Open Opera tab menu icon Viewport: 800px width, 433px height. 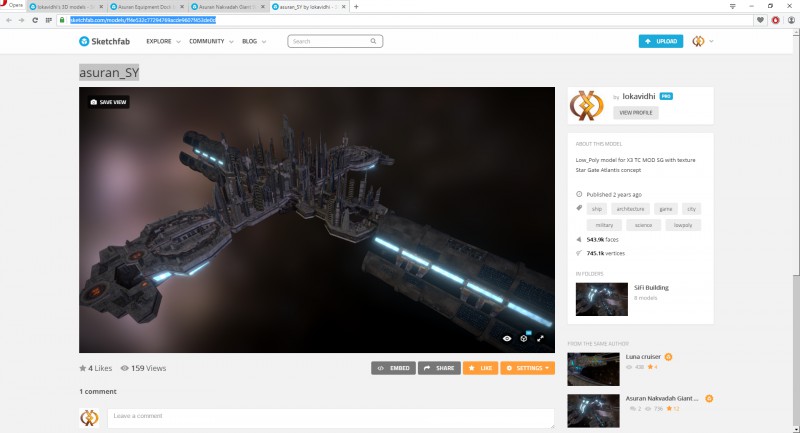tap(732, 6)
